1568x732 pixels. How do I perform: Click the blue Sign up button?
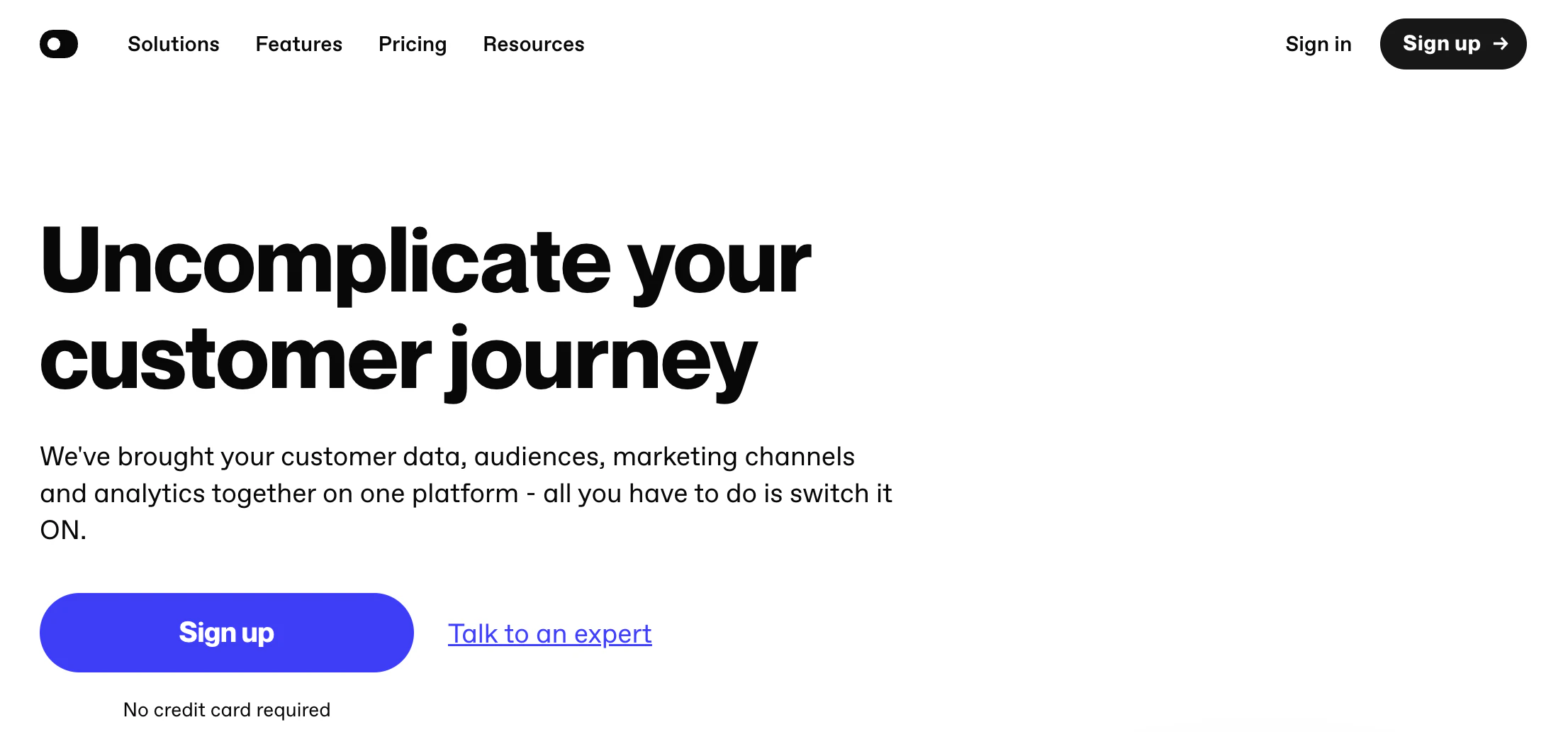point(227,633)
